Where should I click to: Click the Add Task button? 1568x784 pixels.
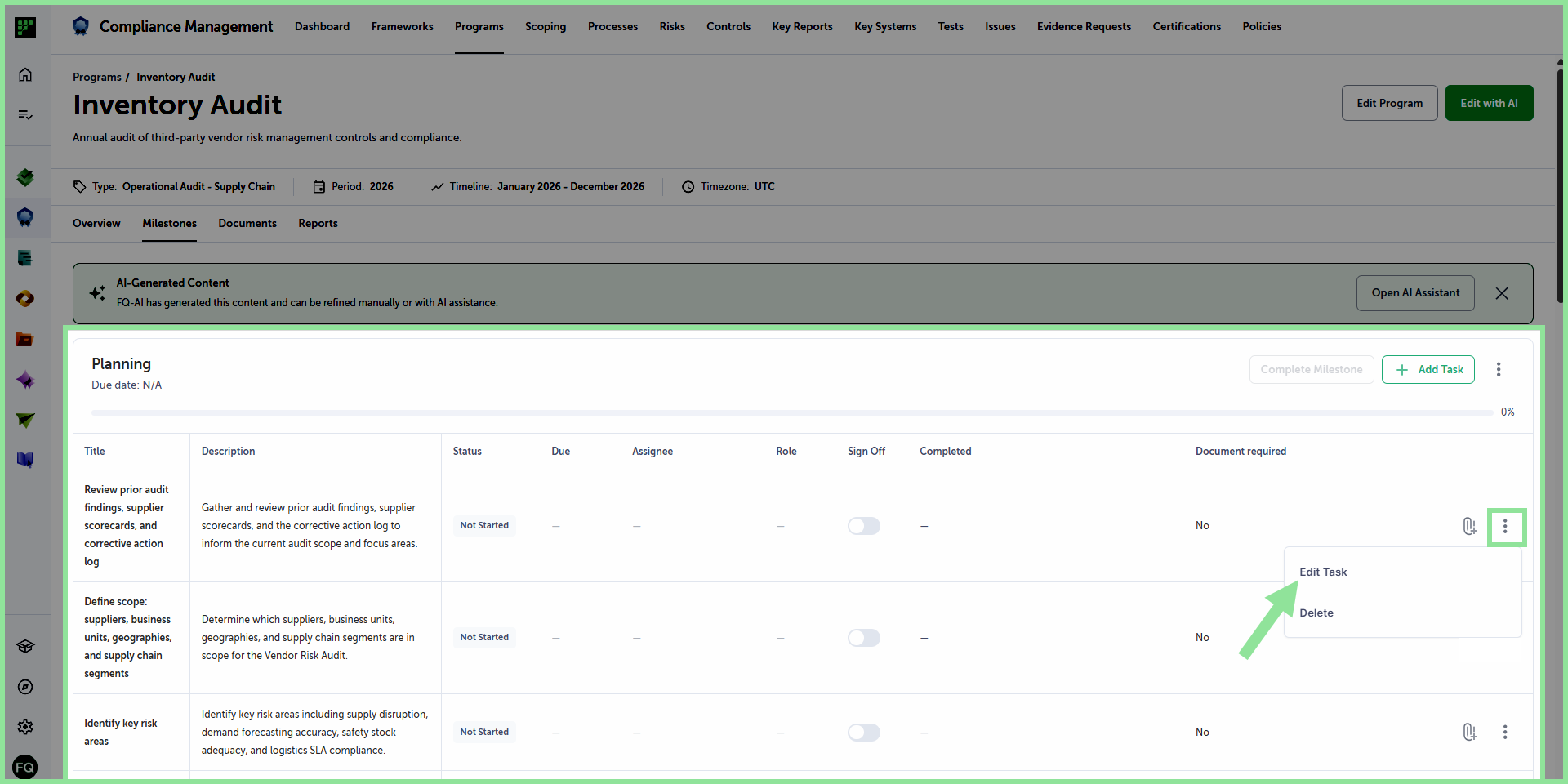(1428, 369)
